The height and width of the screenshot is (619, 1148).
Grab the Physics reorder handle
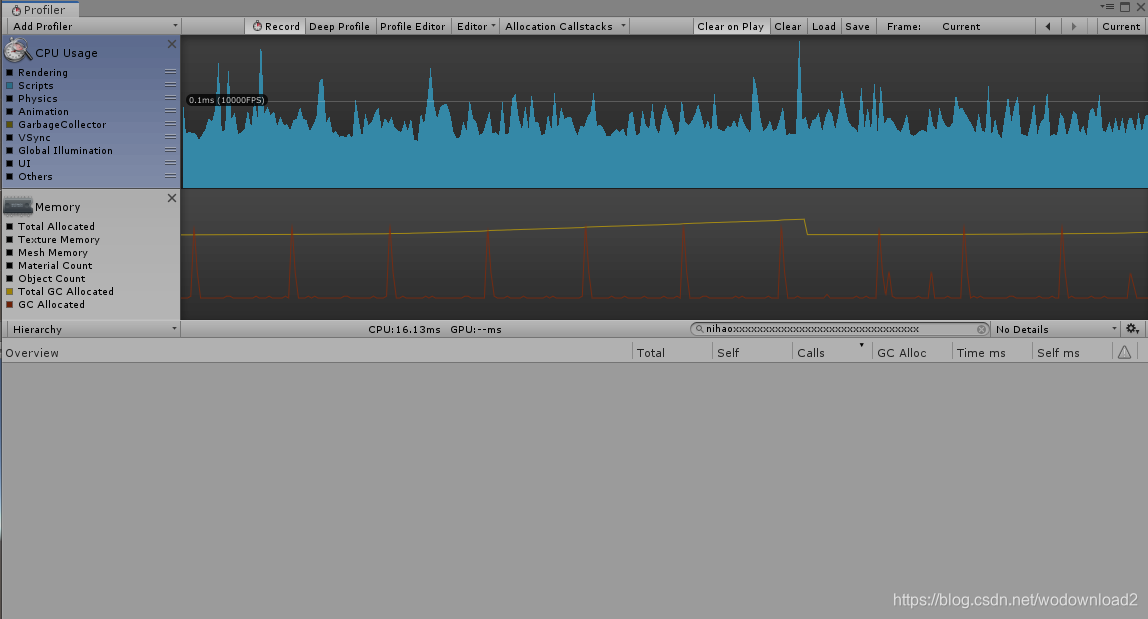tap(170, 98)
